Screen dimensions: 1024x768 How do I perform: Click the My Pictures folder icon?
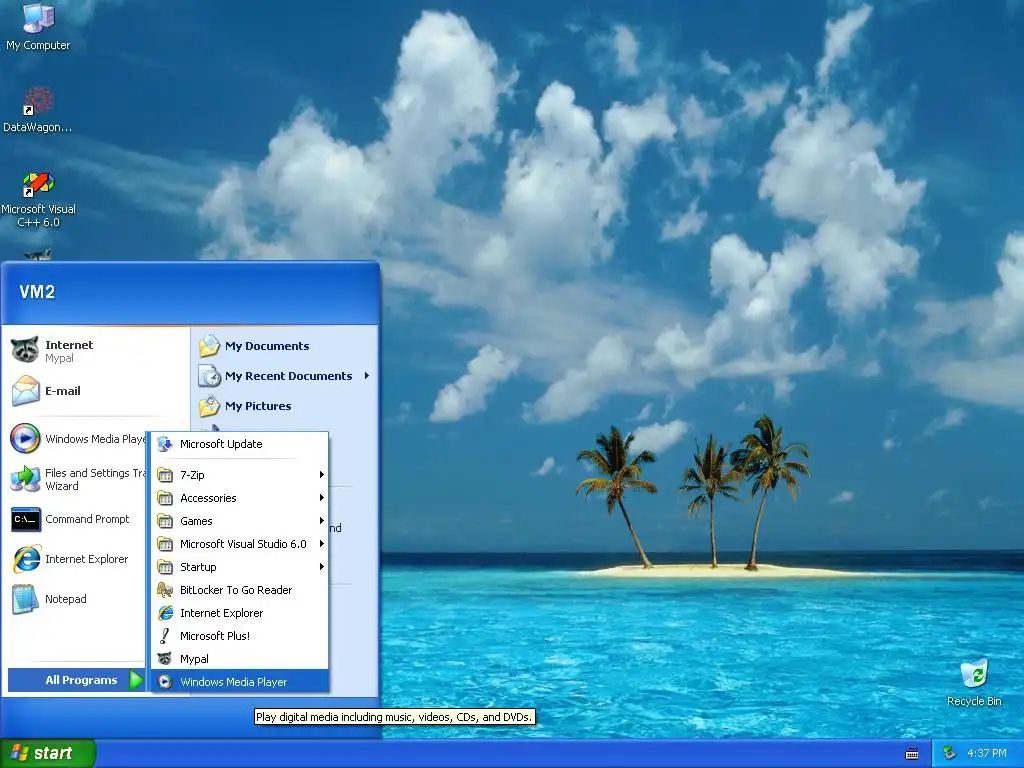(209, 406)
